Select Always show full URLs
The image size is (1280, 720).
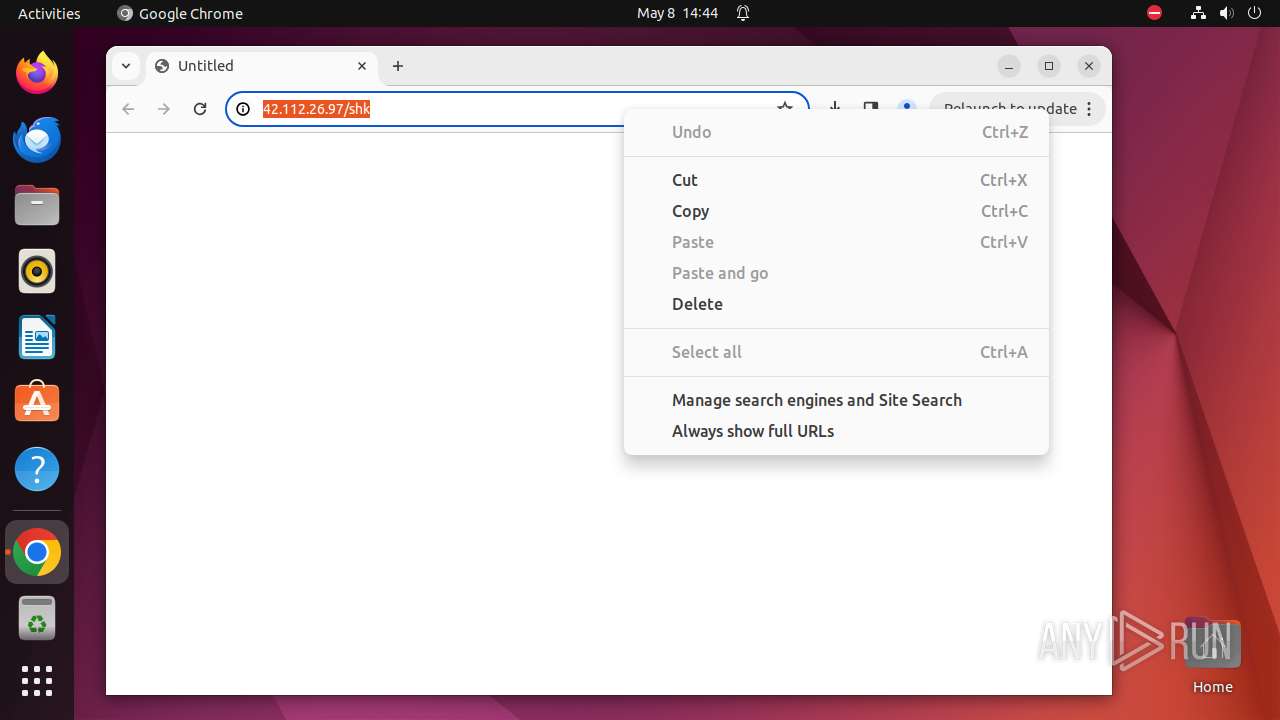tap(836, 431)
